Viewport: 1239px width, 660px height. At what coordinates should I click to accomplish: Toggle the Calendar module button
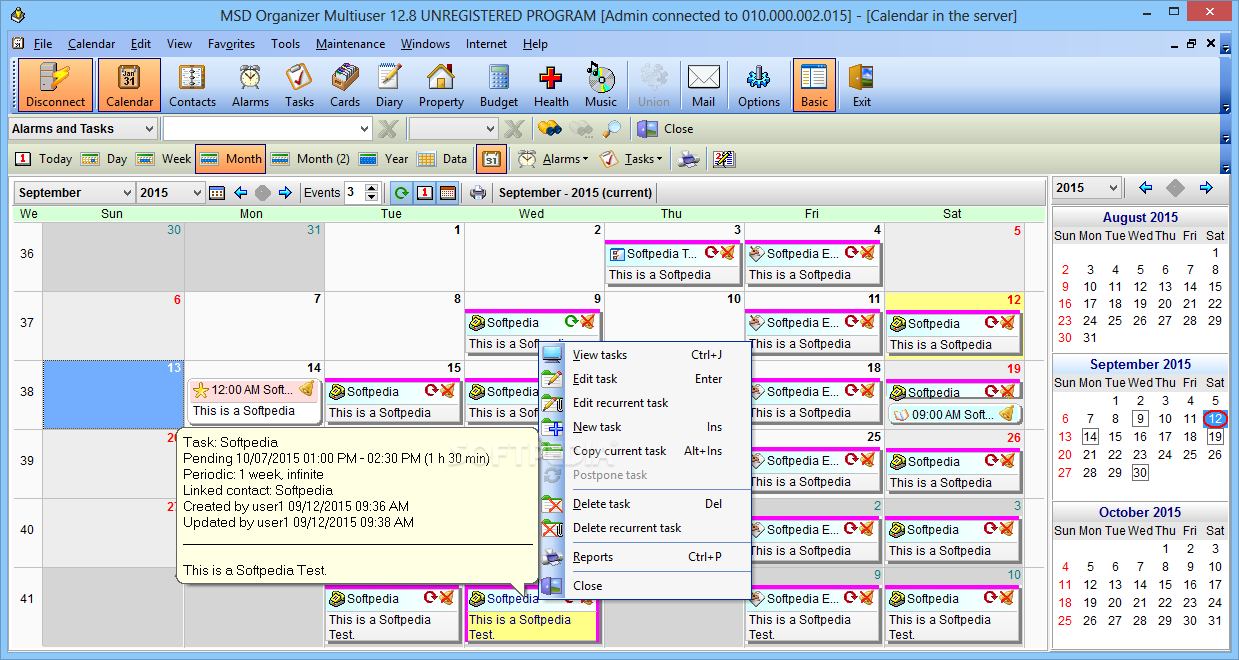point(129,85)
